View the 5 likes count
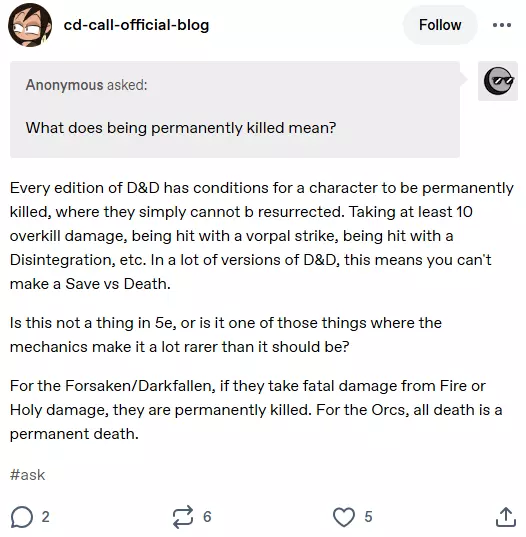The image size is (526, 537). pyautogui.click(x=368, y=517)
